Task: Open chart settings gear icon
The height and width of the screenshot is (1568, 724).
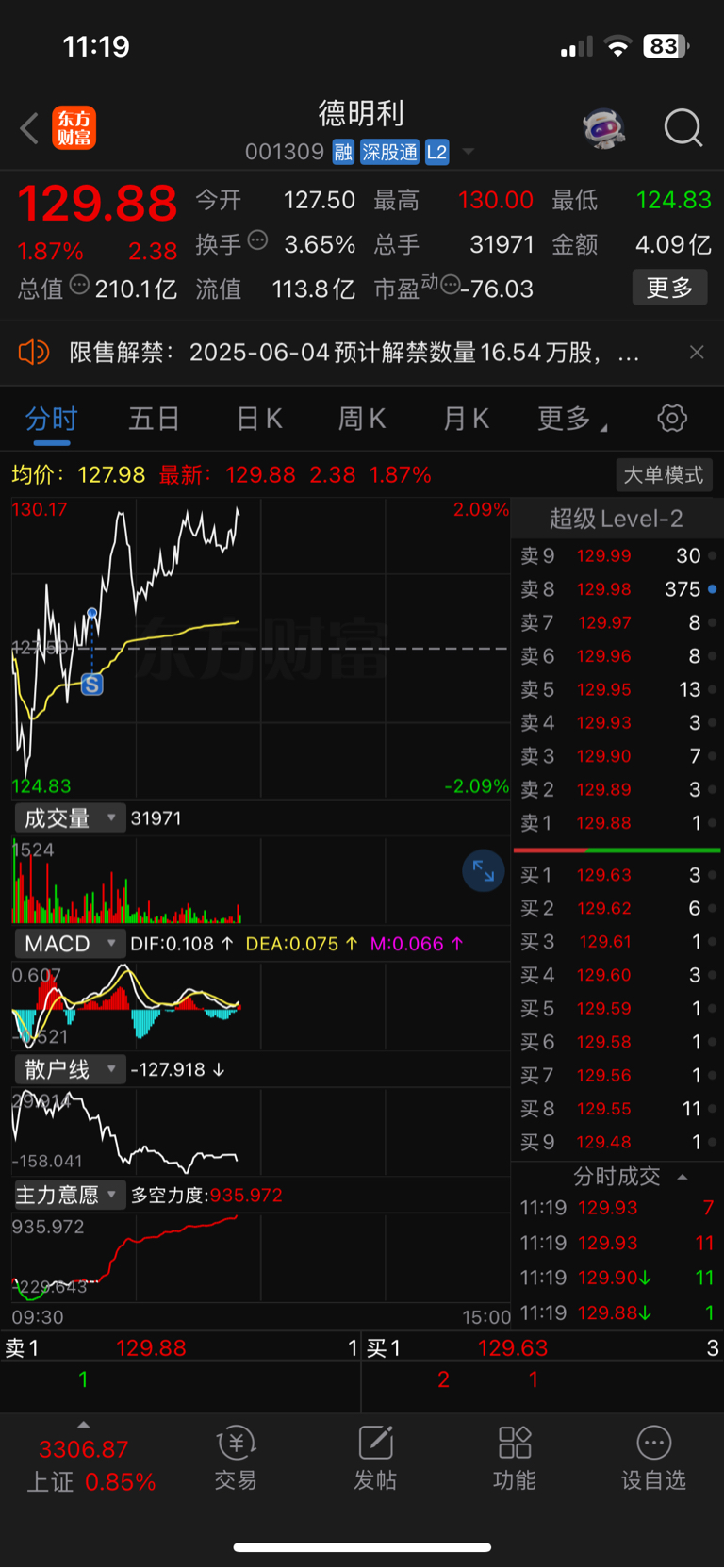Action: pos(672,418)
